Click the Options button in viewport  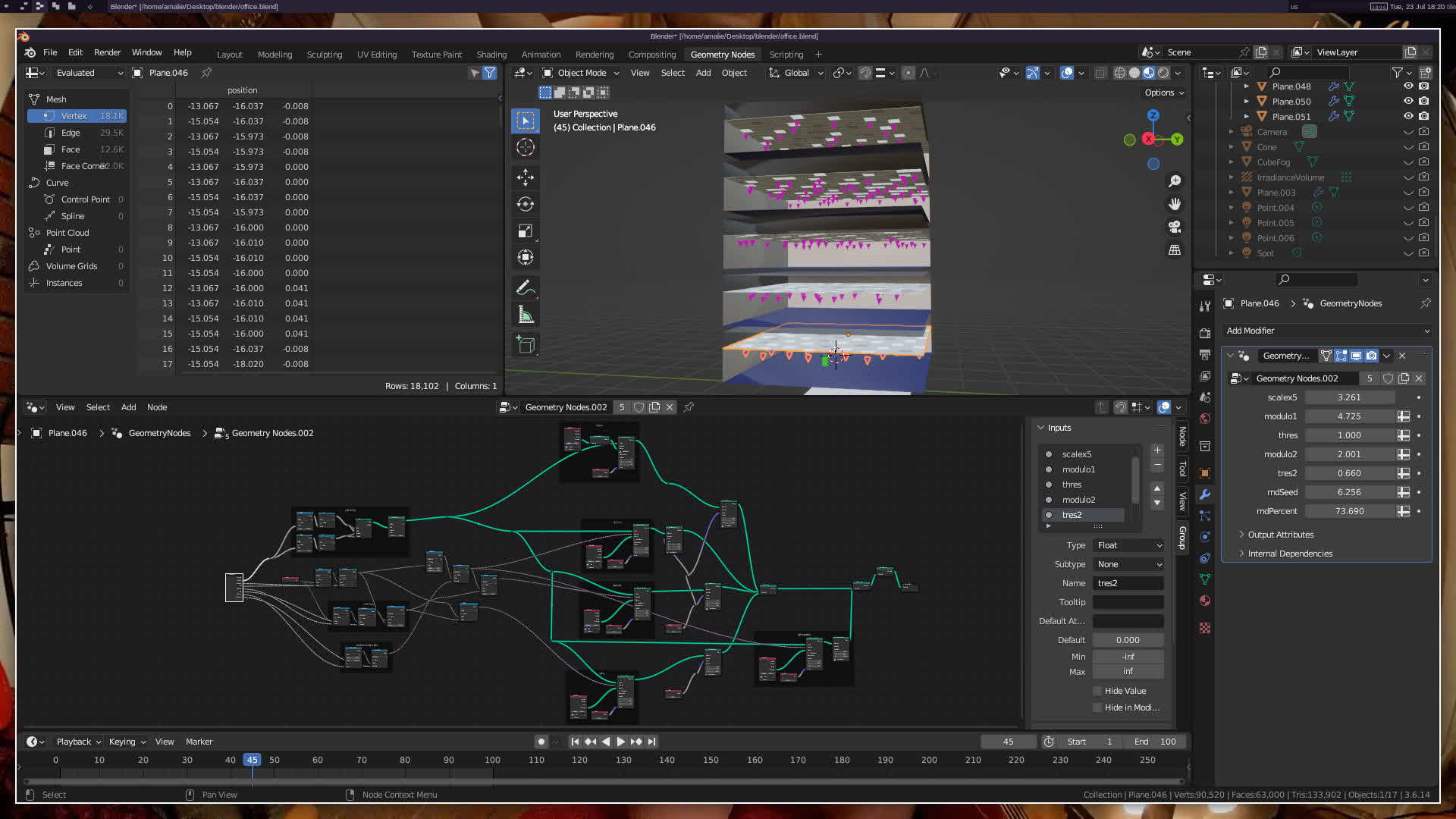[1164, 93]
